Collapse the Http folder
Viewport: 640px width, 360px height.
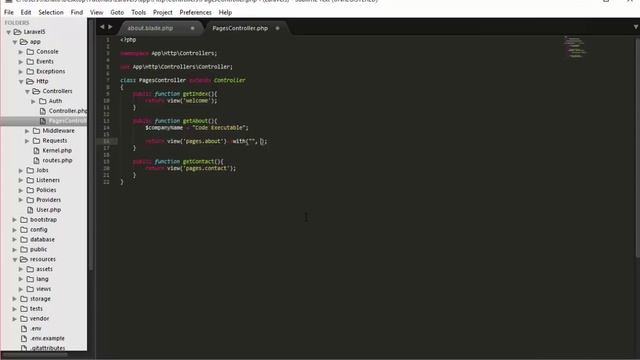[21, 81]
